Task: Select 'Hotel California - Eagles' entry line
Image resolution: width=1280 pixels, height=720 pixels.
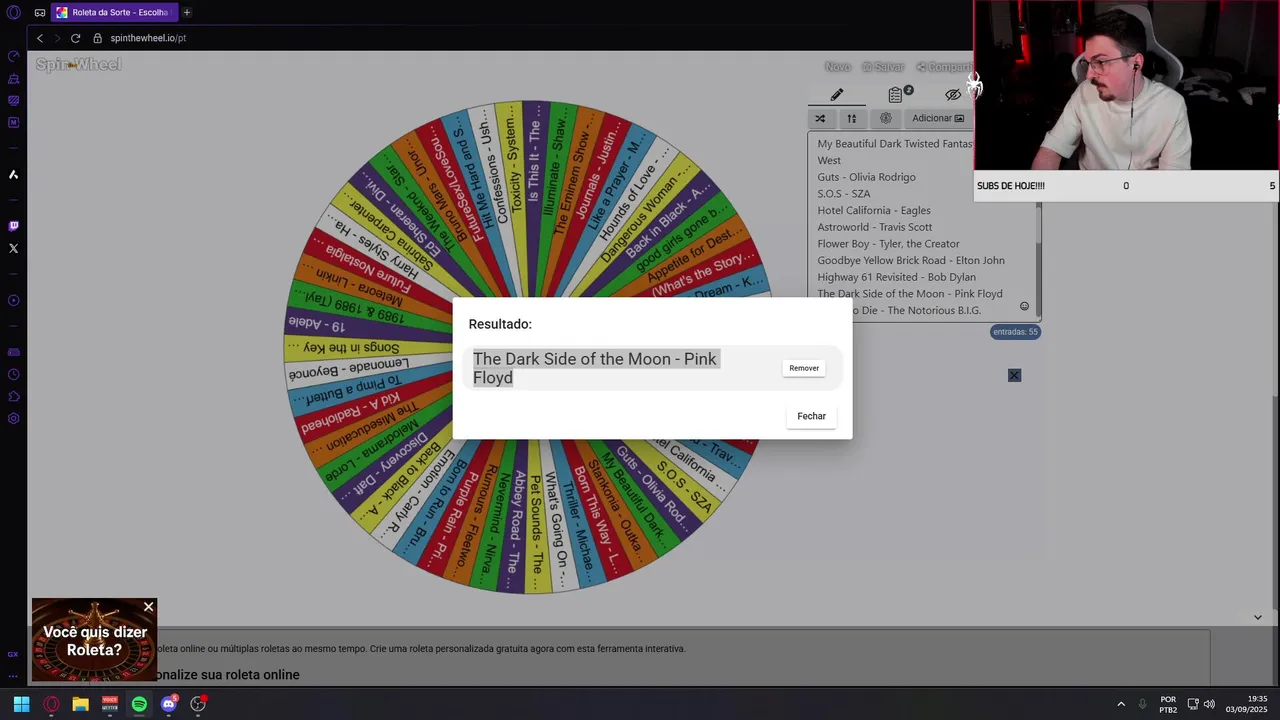Action: click(874, 210)
